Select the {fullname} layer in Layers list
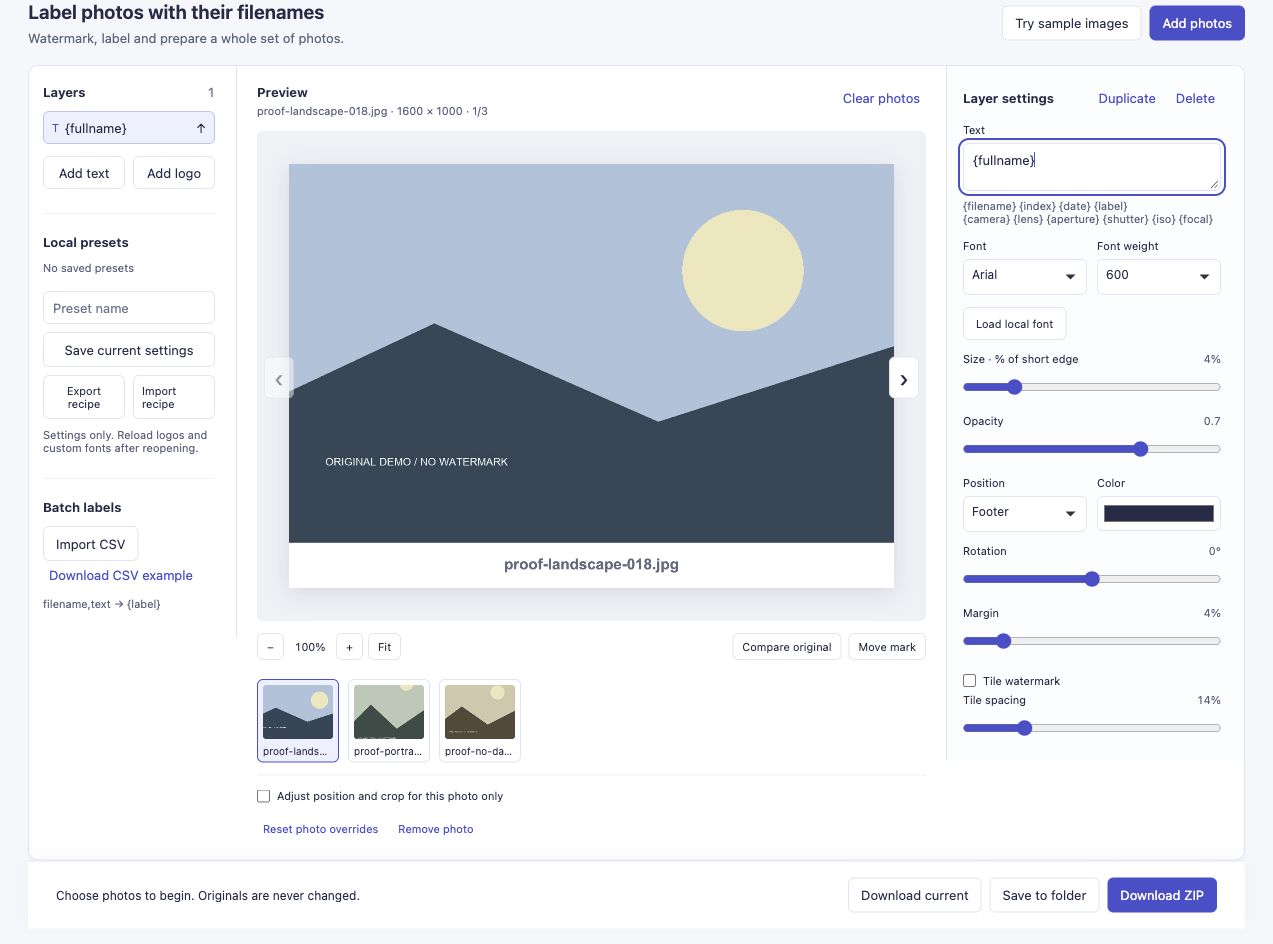This screenshot has height=944, width=1273. (129, 128)
